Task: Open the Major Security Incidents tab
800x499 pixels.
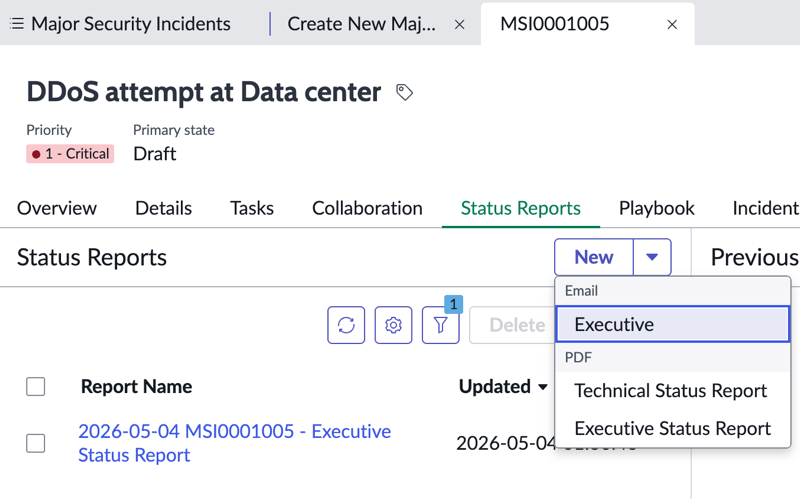Action: tap(131, 23)
